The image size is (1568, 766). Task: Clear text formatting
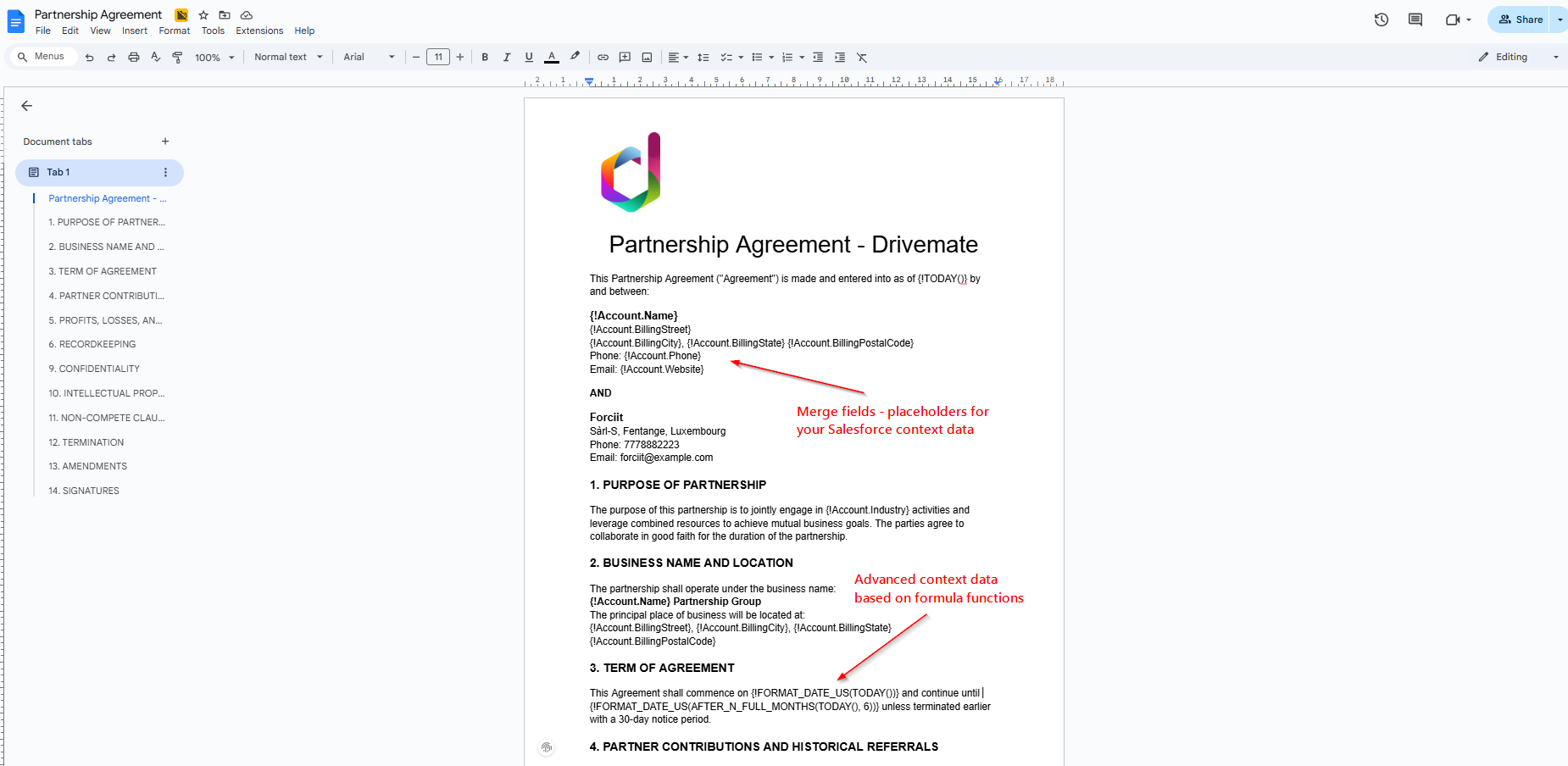pos(862,57)
